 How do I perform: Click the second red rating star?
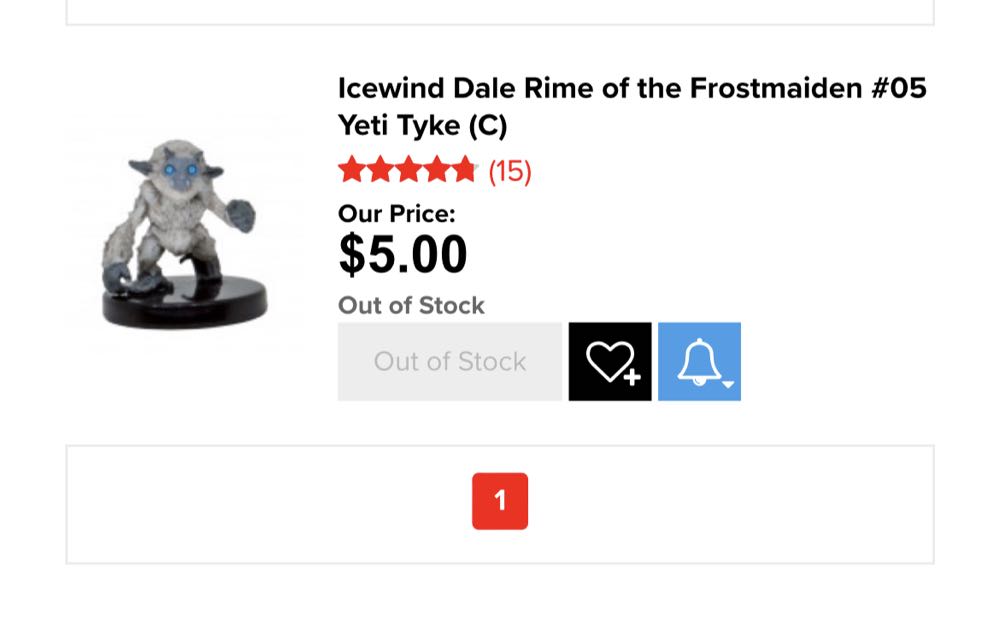pos(381,170)
